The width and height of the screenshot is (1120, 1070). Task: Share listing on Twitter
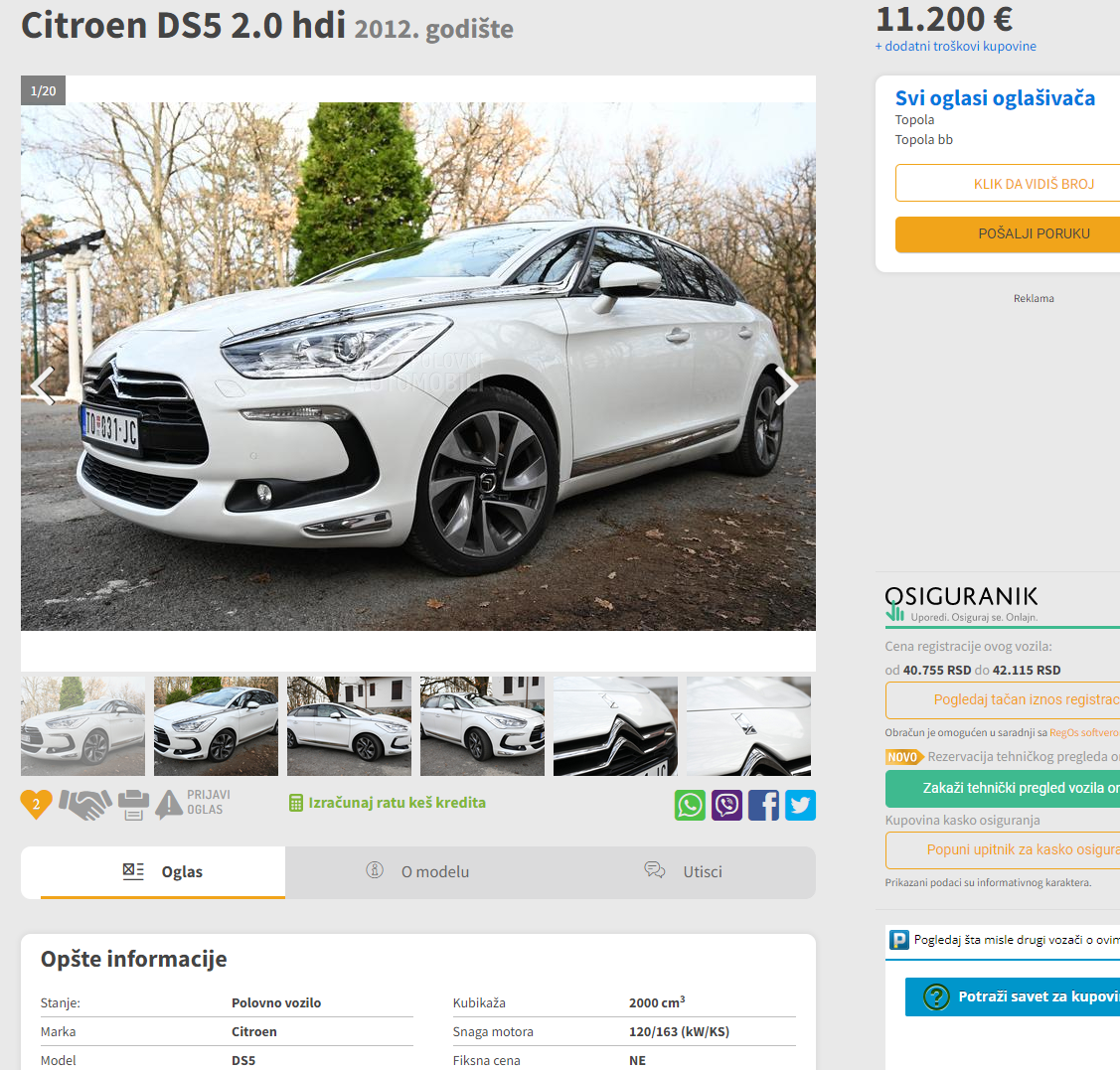pyautogui.click(x=800, y=805)
